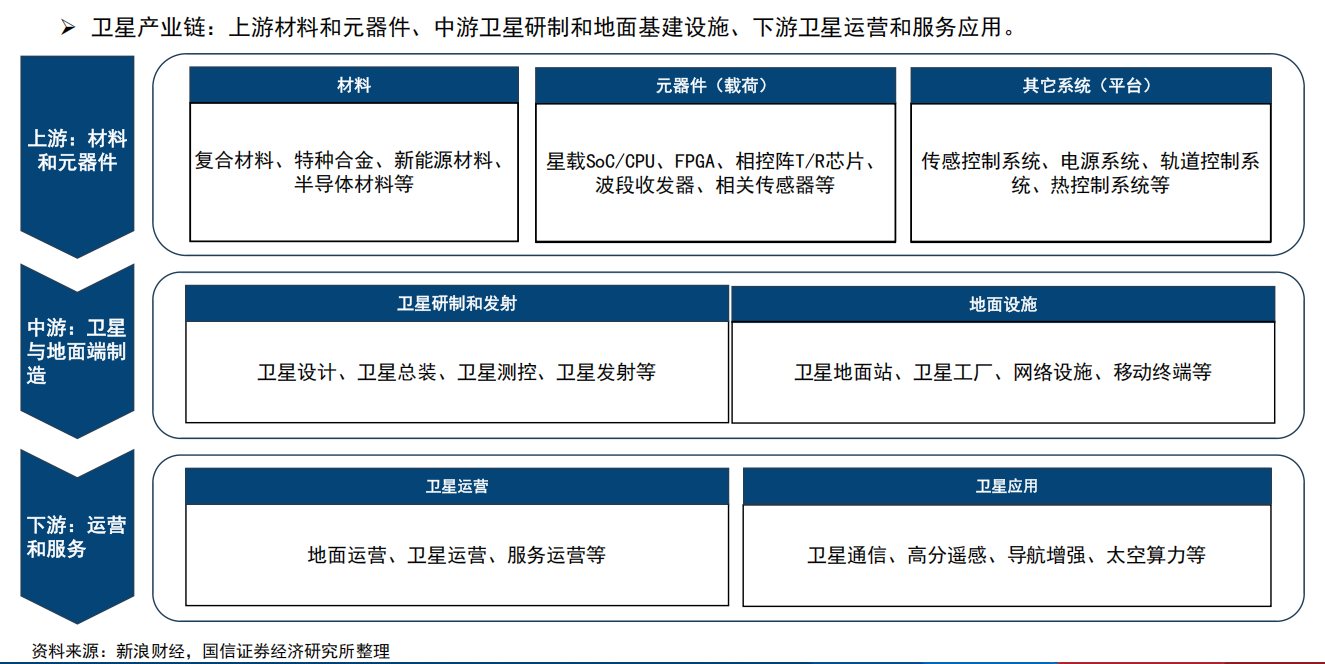Click the 星载SoC/CPU、FPGA components text box
This screenshot has height=664, width=1325.
(715, 172)
